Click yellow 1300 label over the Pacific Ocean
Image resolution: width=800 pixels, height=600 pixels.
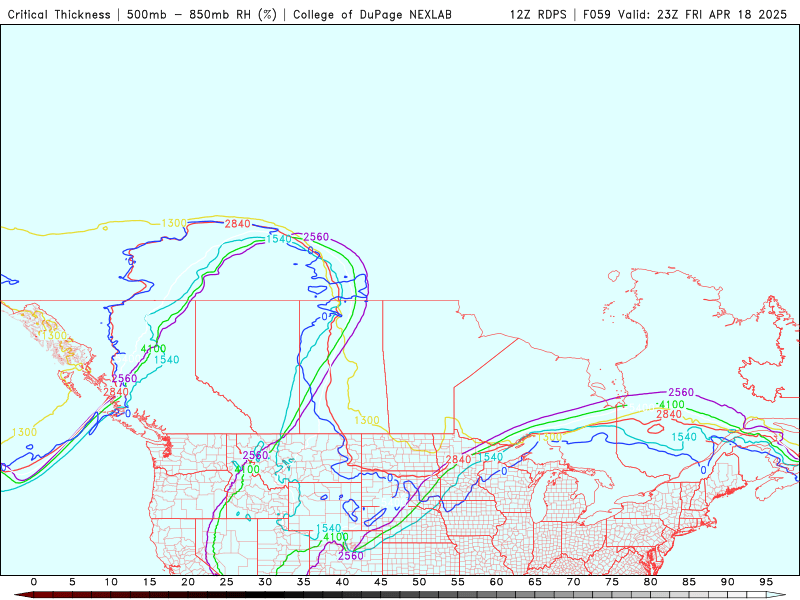(24, 432)
